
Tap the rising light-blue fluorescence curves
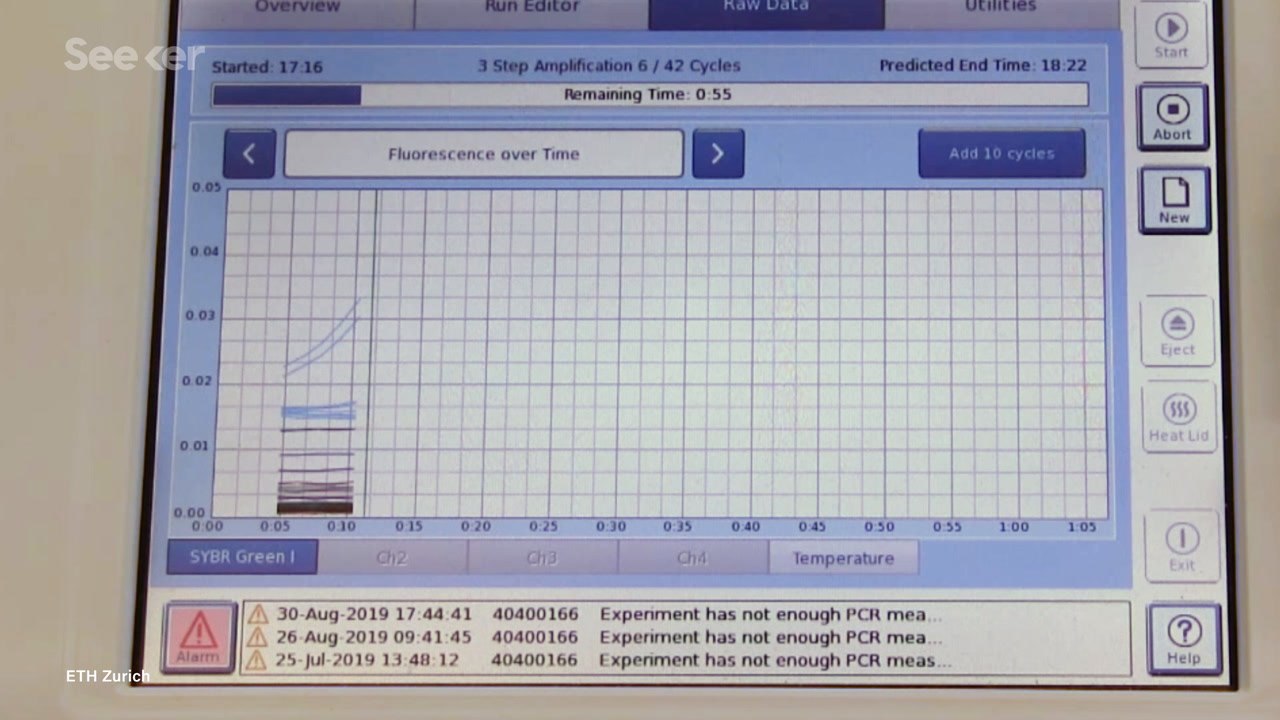322,338
